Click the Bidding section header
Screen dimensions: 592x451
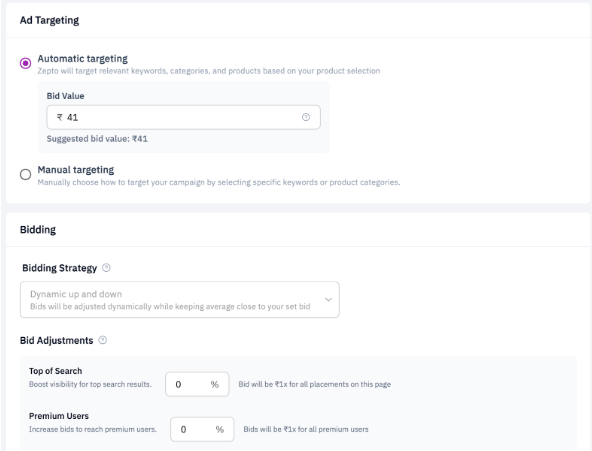[x=38, y=229]
